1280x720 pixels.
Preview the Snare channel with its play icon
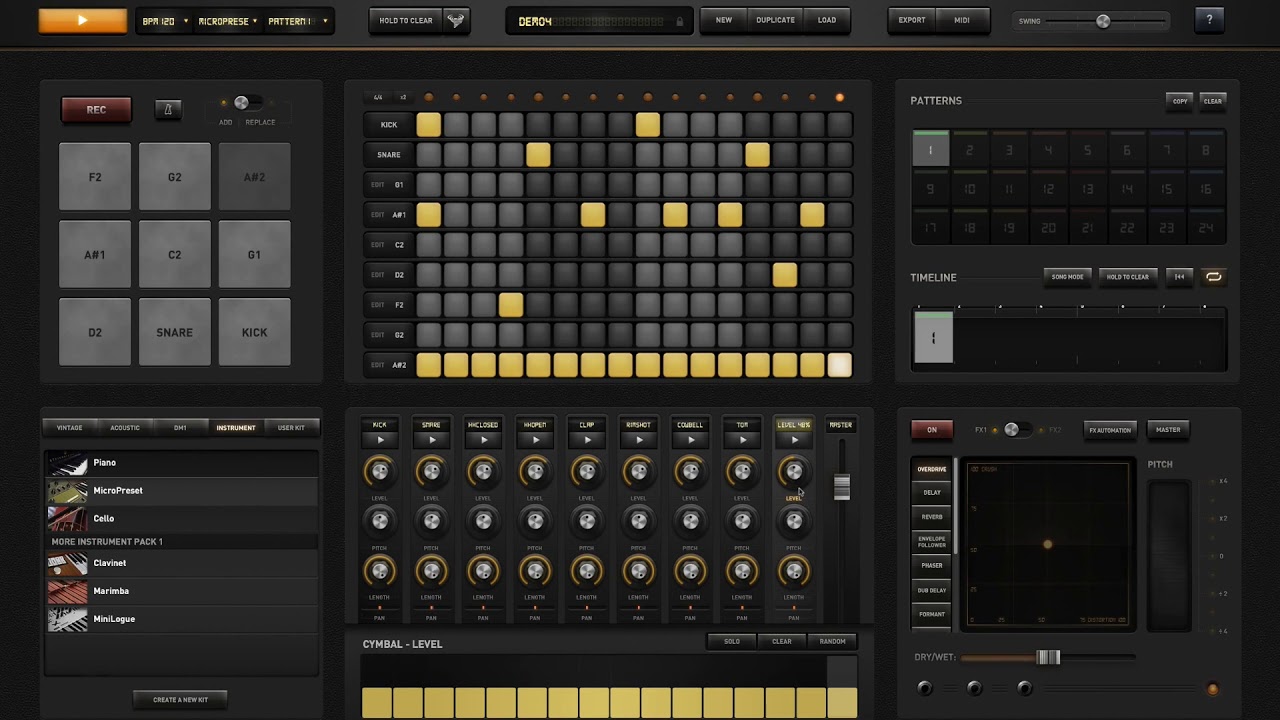(432, 439)
